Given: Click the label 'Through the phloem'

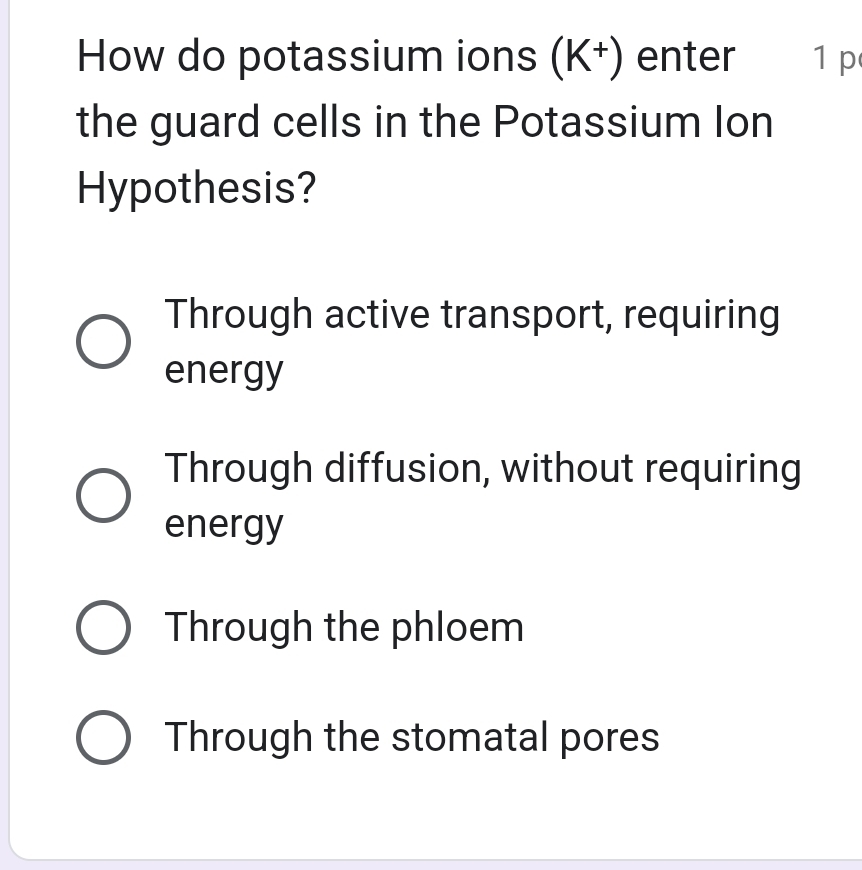Looking at the screenshot, I should 344,628.
